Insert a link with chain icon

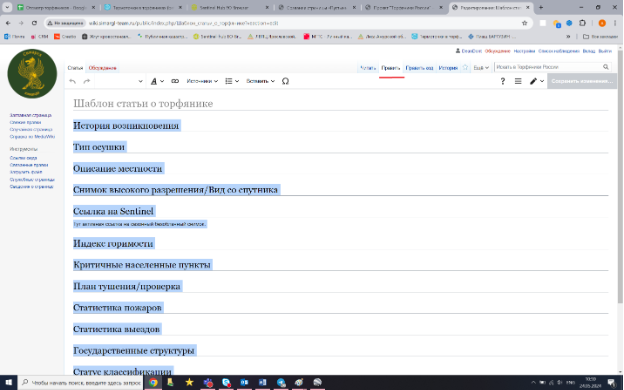tap(175, 81)
